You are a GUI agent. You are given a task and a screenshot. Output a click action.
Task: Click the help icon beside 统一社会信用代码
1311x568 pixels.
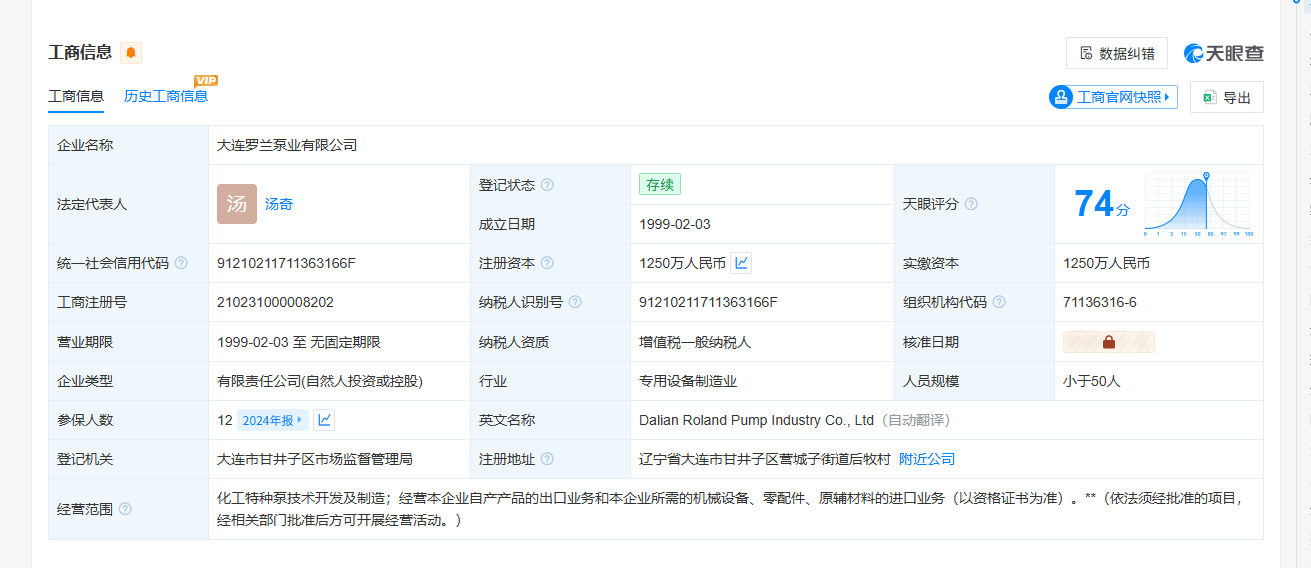click(x=181, y=263)
